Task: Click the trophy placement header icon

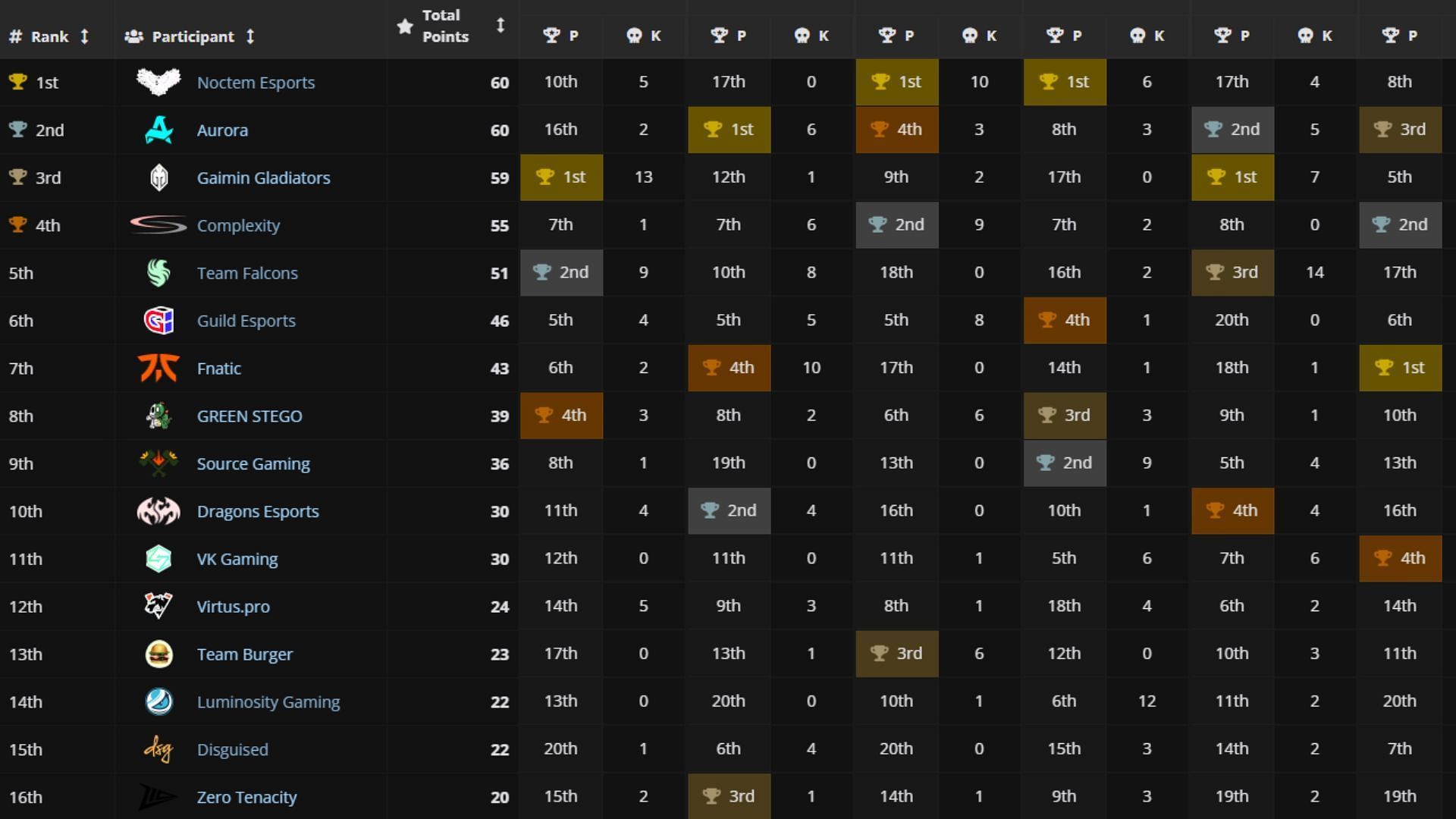Action: point(548,36)
